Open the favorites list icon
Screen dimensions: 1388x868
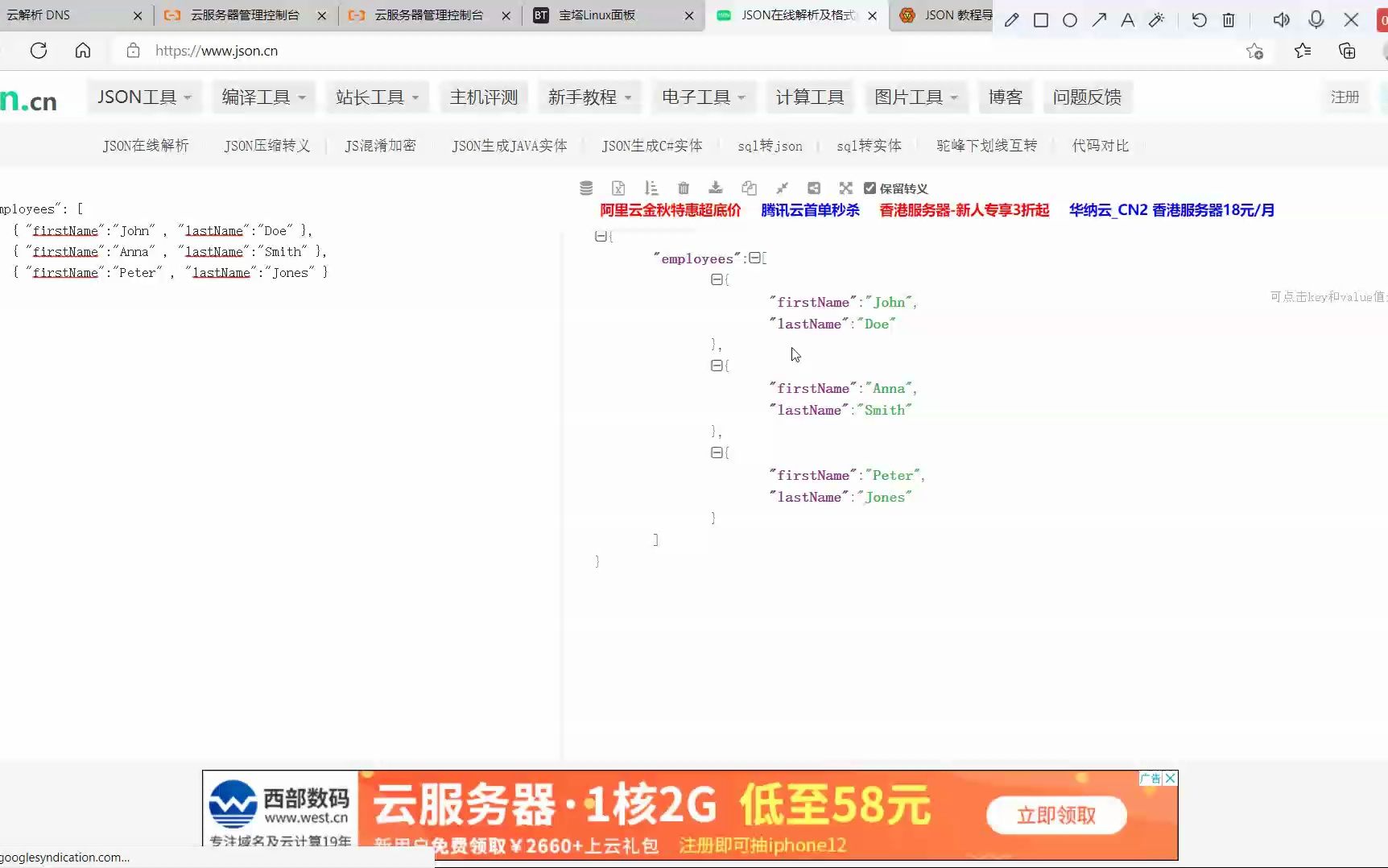(x=1303, y=51)
